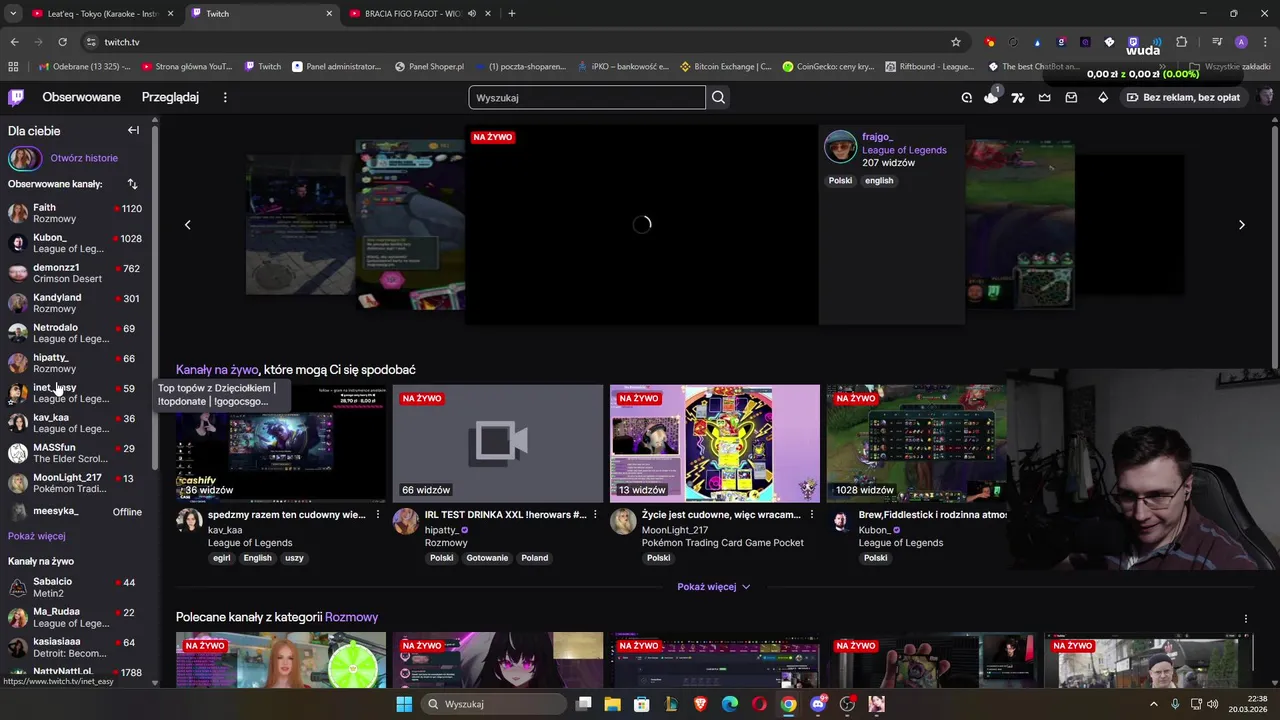1280x720 pixels.
Task: Select the Twitch browser tab
Action: pos(262,13)
